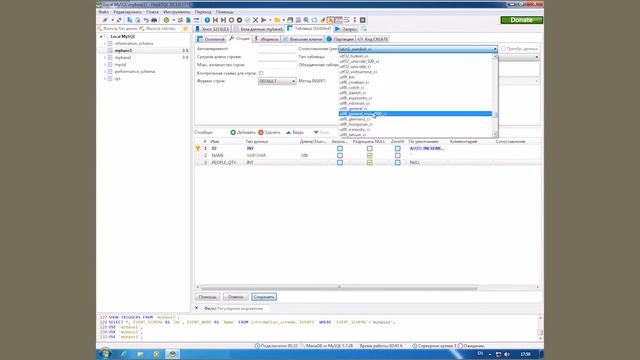The image size is (640, 360).
Task: Click the Delete row filled-circle icon
Action: [240, 20]
